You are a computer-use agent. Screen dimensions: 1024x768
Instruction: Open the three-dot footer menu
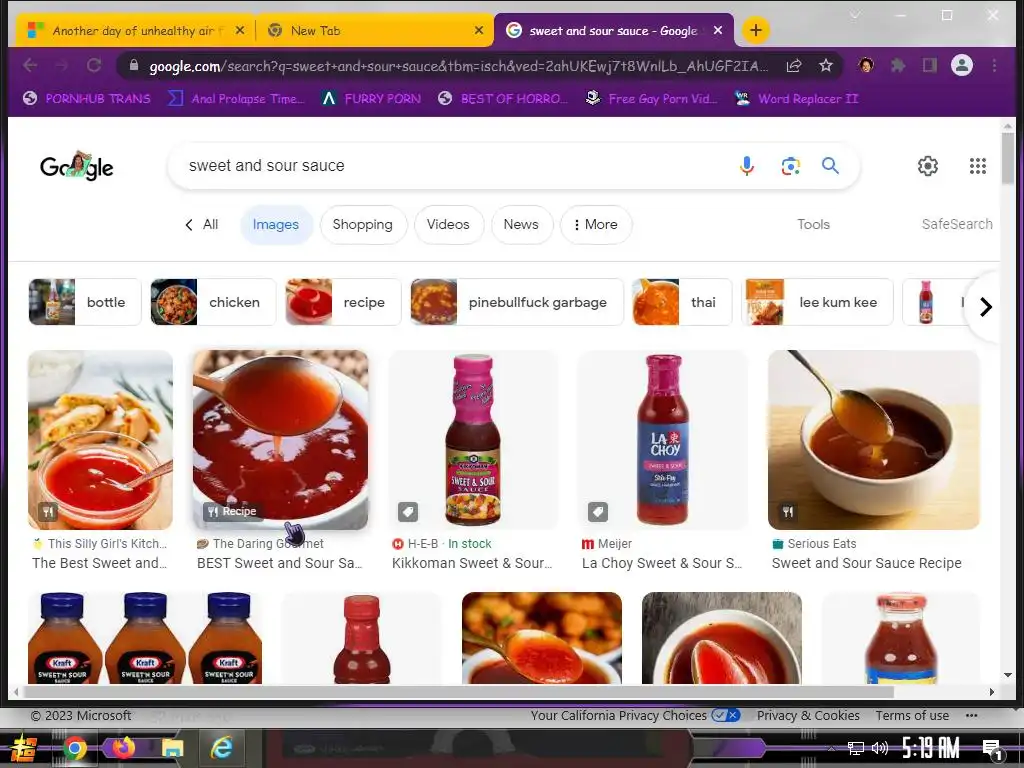[x=972, y=715]
